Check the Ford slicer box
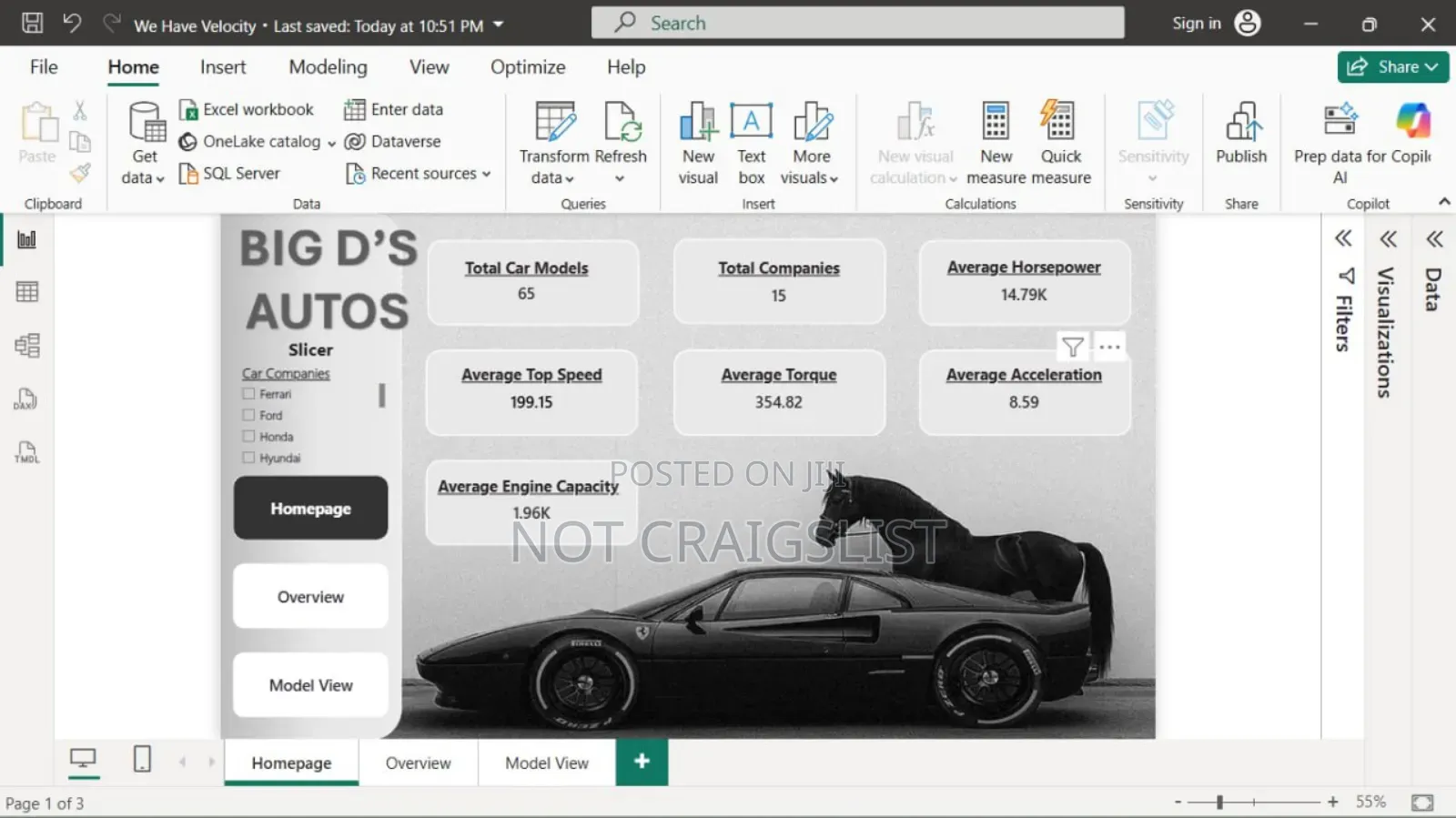 (248, 415)
